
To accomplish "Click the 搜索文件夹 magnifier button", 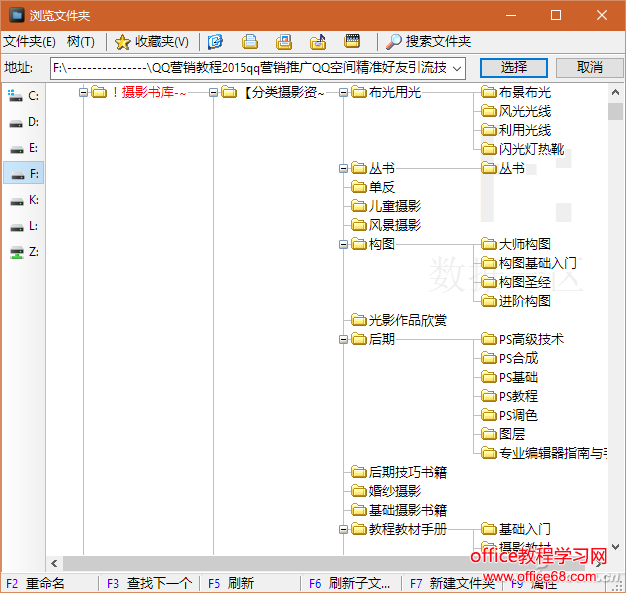I will 428,42.
